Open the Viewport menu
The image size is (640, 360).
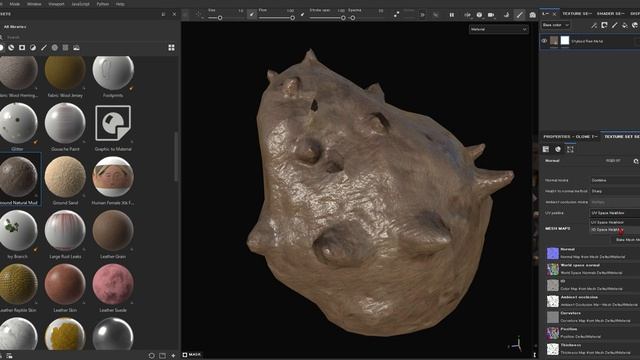(x=56, y=4)
